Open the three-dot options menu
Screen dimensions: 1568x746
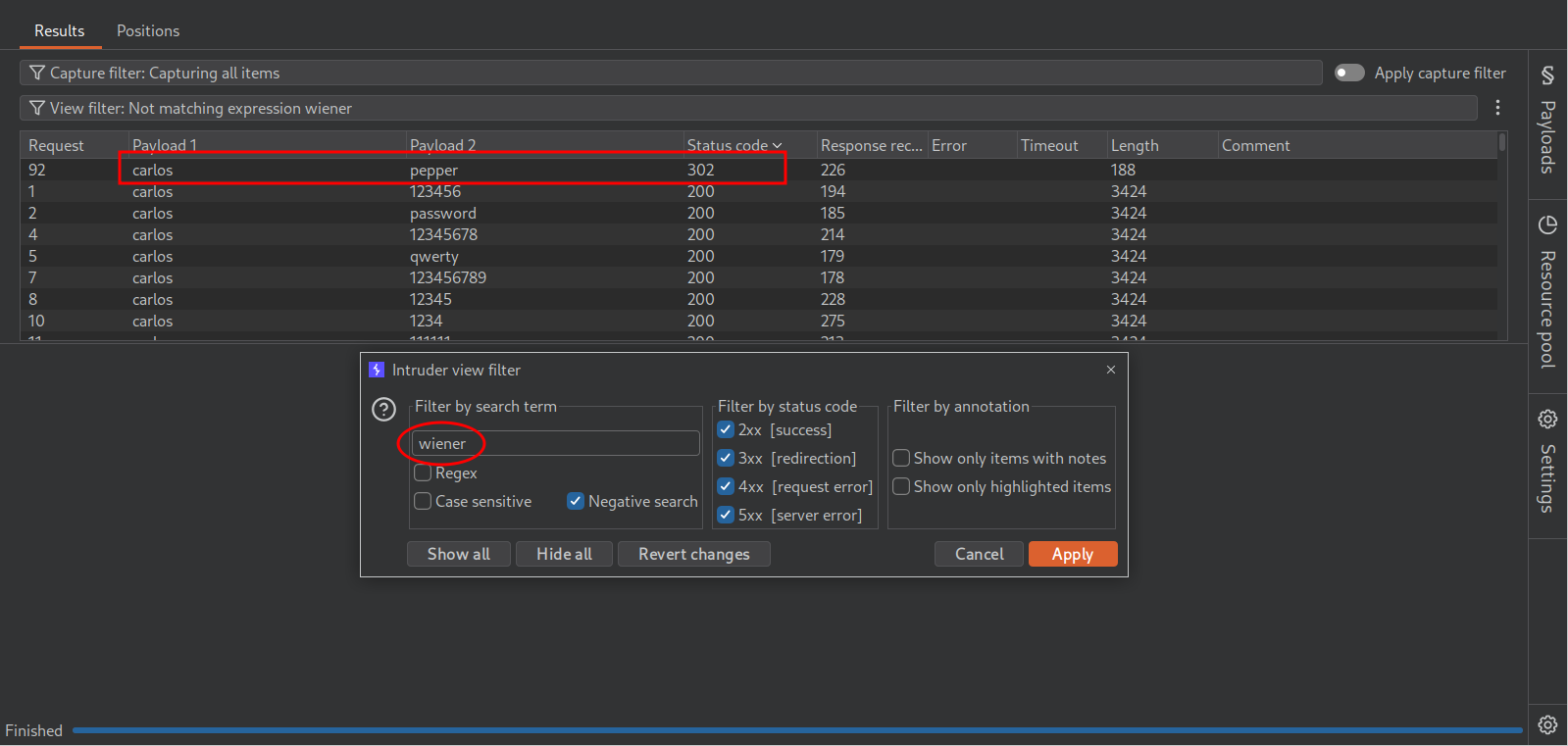pyautogui.click(x=1497, y=108)
